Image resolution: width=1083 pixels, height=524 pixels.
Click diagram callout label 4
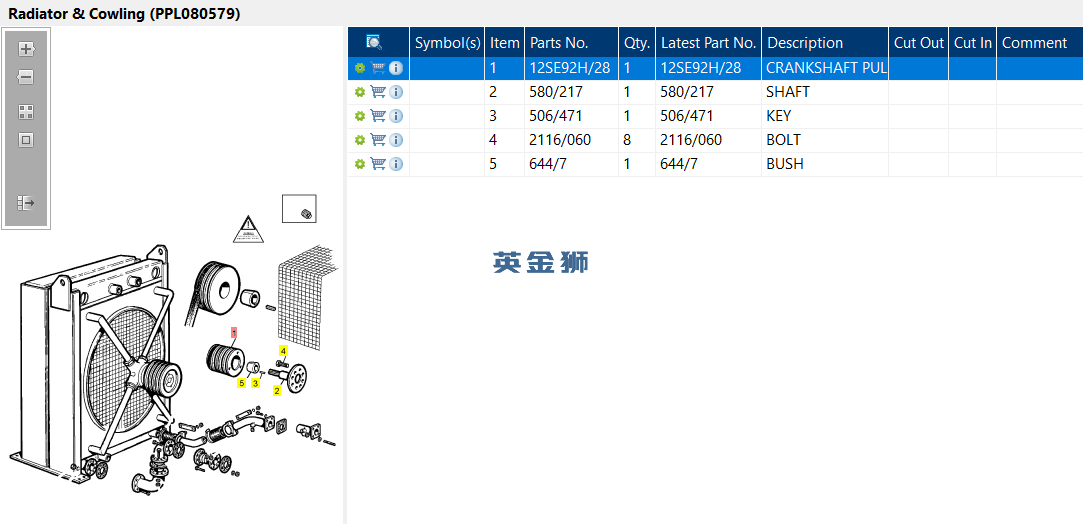[283, 351]
